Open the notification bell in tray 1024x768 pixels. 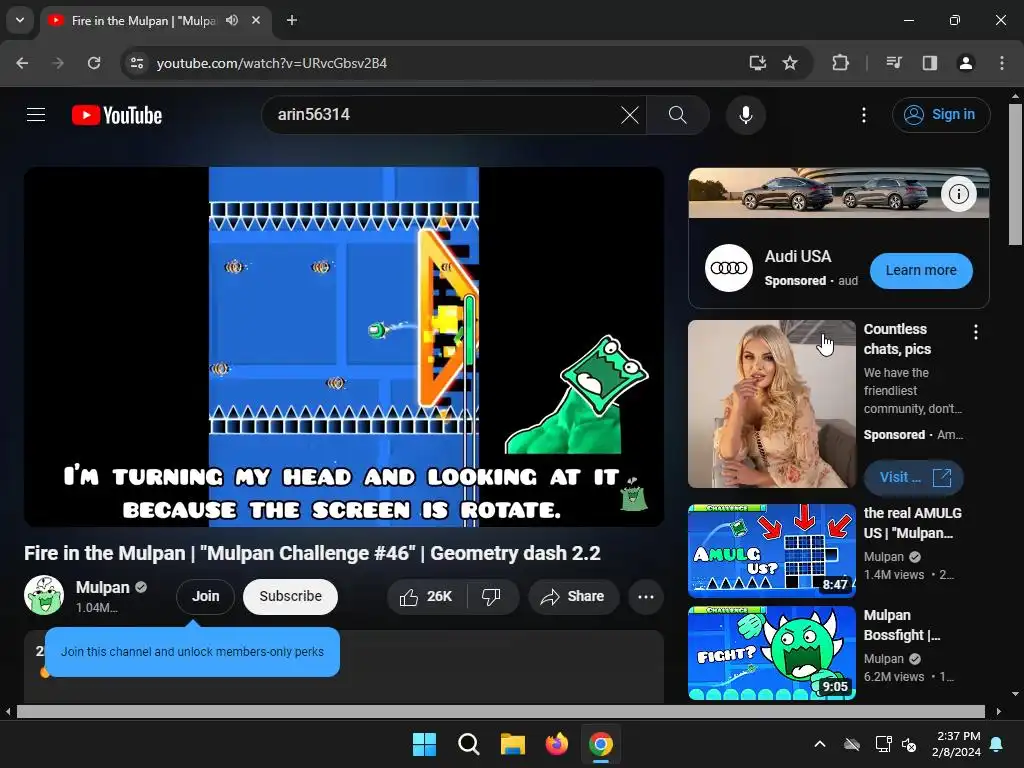[997, 744]
